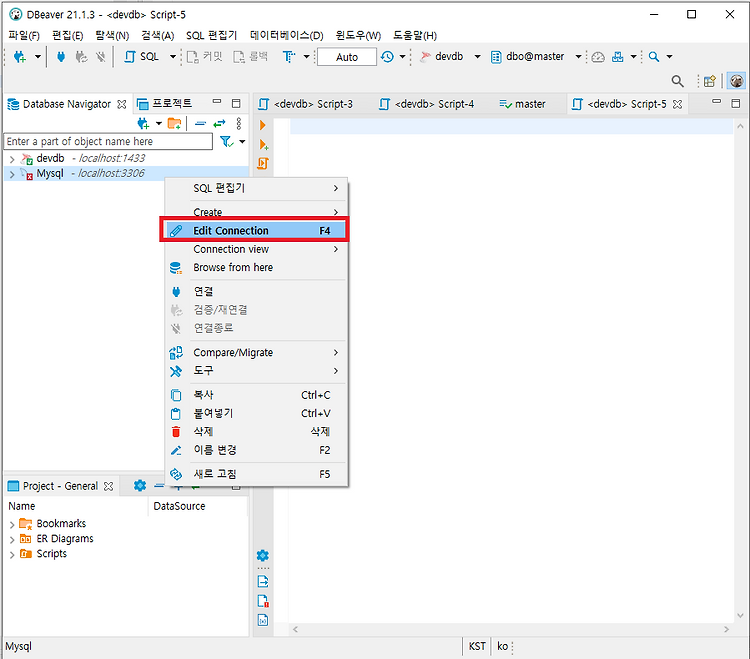Screen dimensions: 750x659
Task: Create new folder icon in Database Navigator
Action: click(x=175, y=123)
